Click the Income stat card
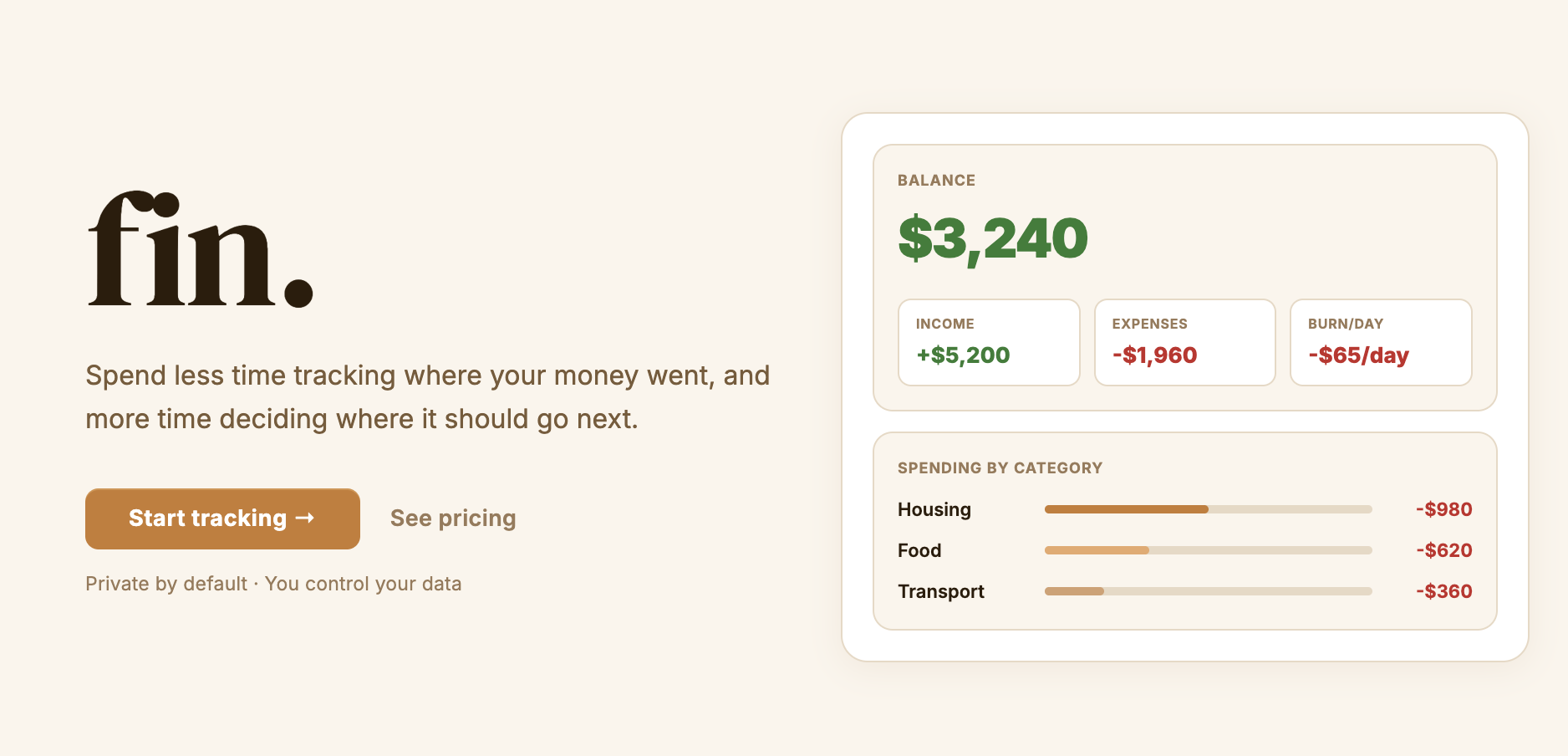The width and height of the screenshot is (1568, 756). (x=989, y=342)
